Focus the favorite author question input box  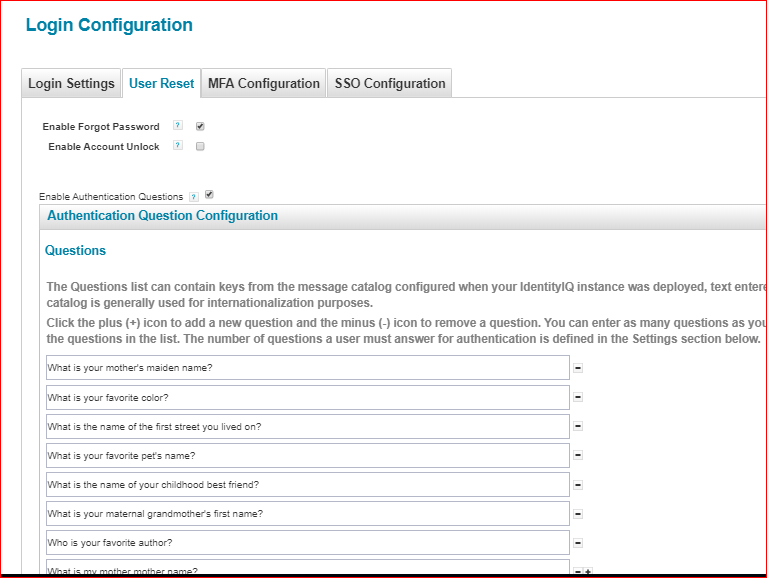tap(307, 543)
